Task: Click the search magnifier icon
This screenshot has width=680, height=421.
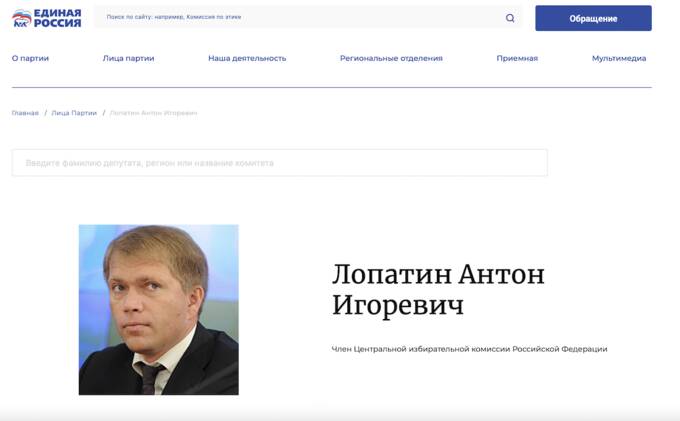Action: pyautogui.click(x=510, y=18)
